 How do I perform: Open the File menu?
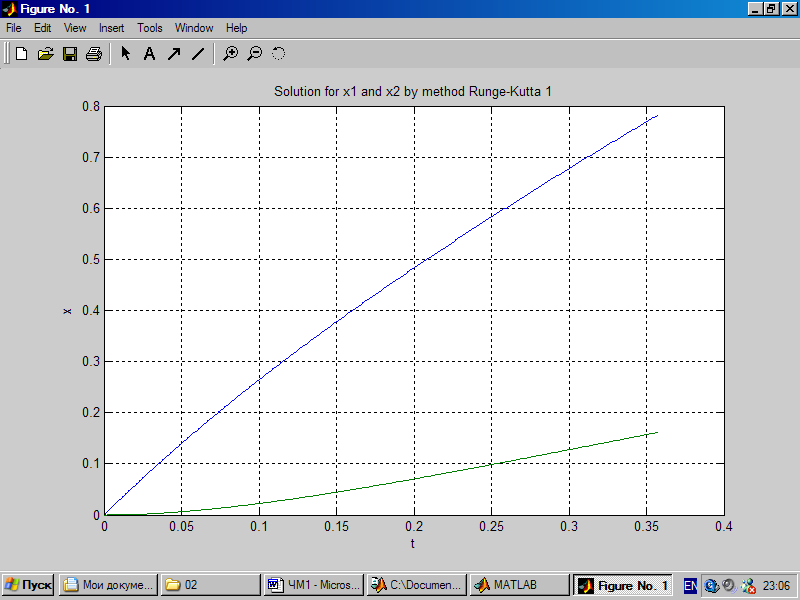(x=14, y=28)
